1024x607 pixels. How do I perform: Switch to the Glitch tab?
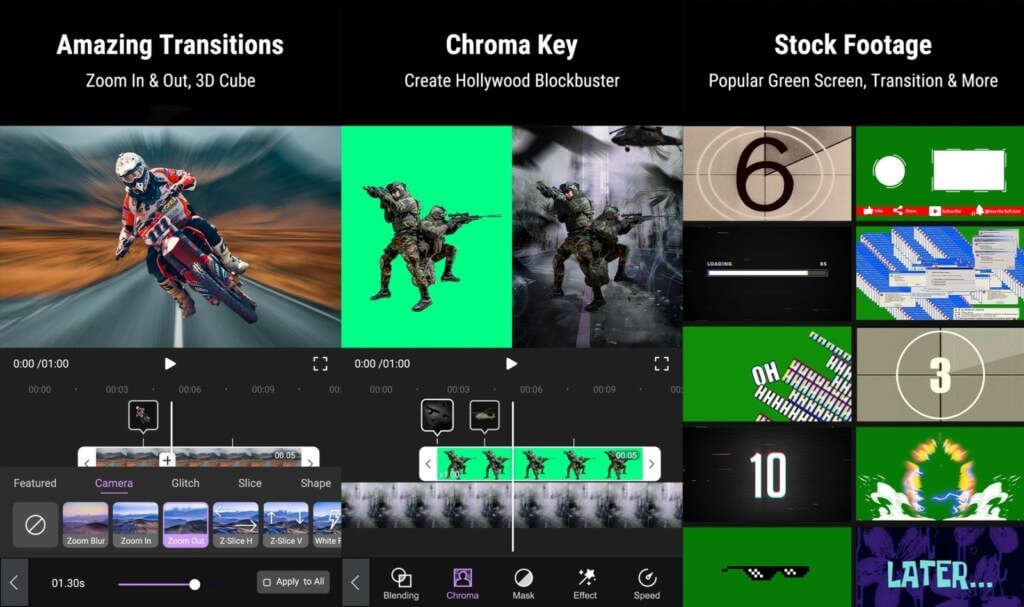click(x=184, y=483)
